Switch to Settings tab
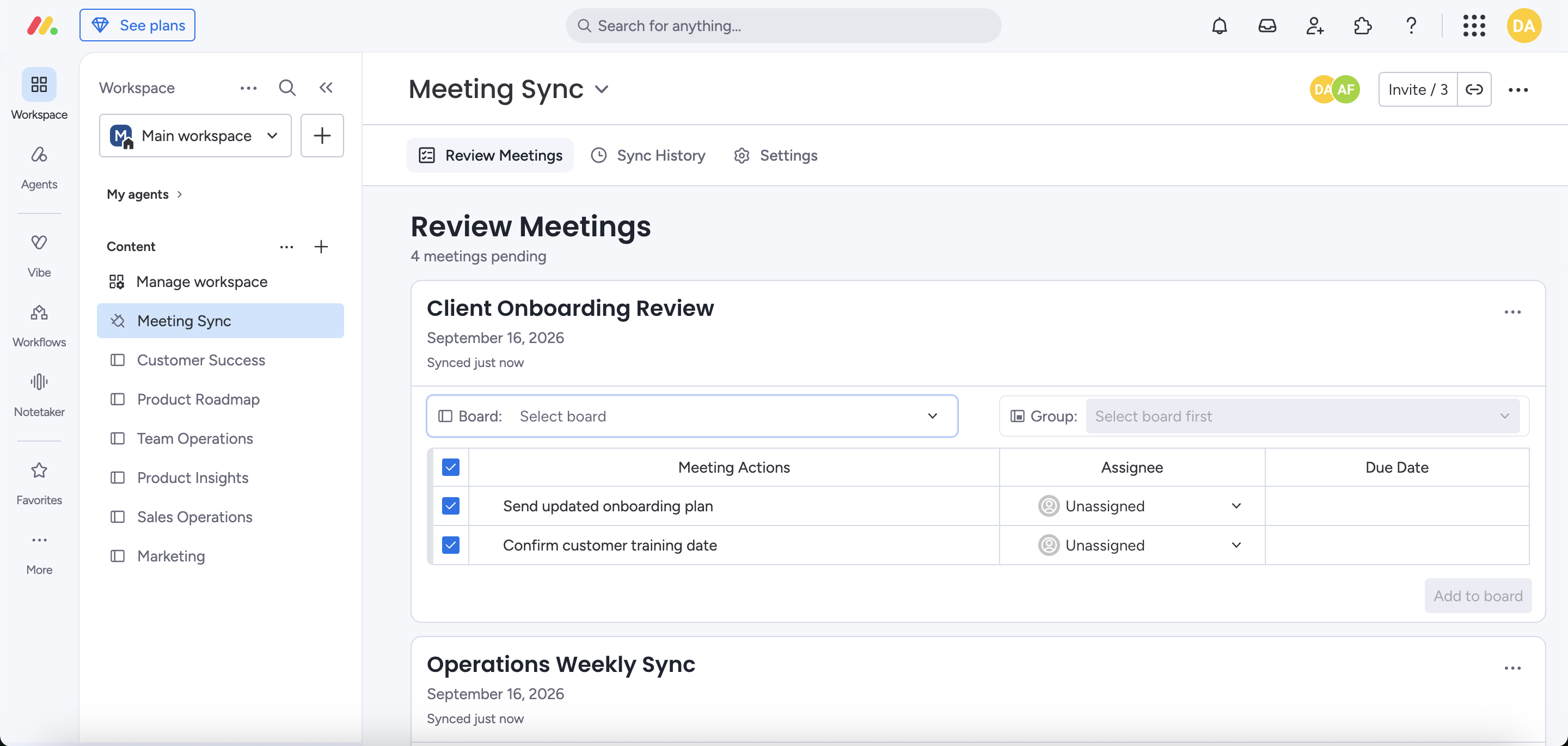The height and width of the screenshot is (746, 1568). [x=775, y=155]
